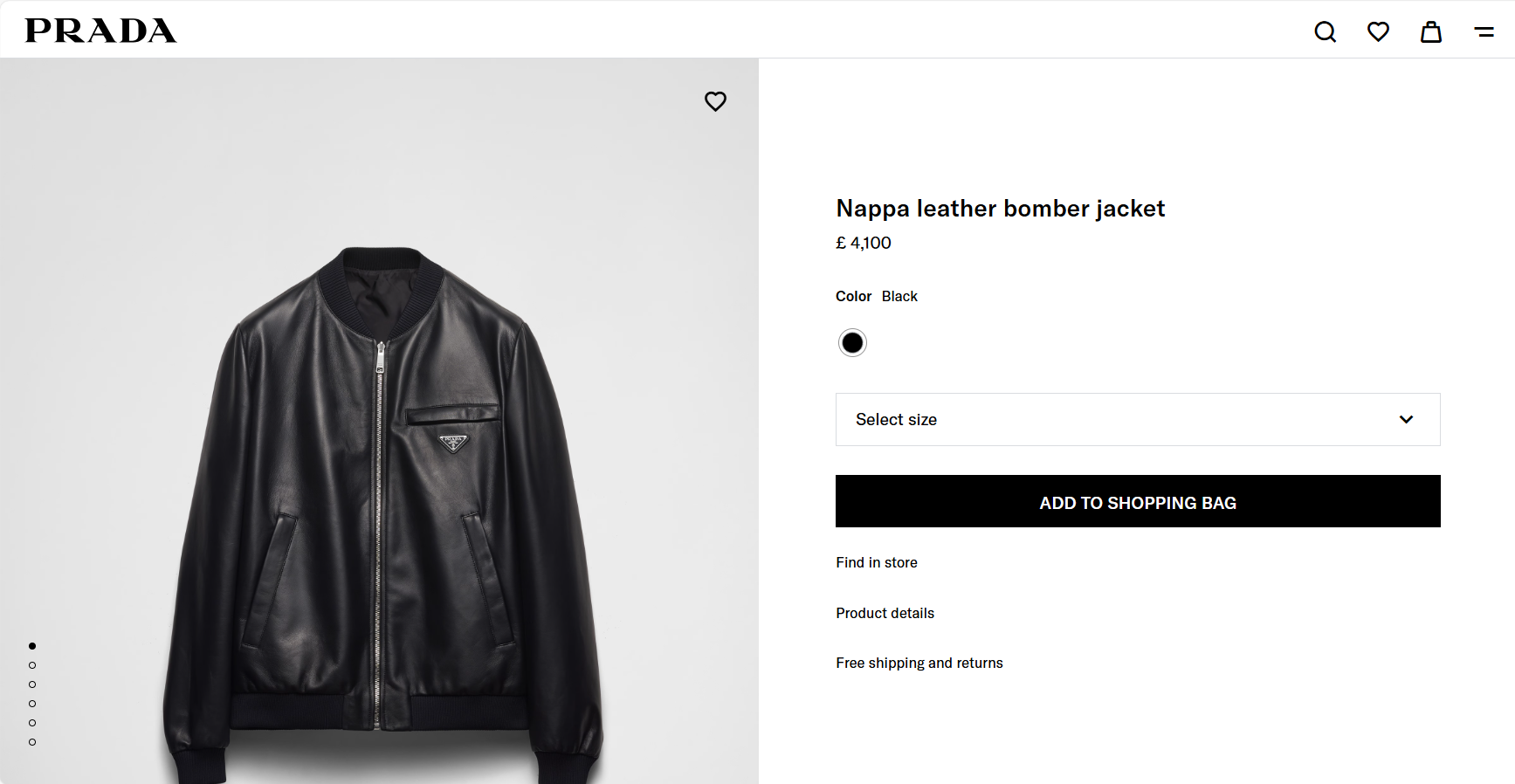Viewport: 1515px width, 784px height.
Task: Save jacket with heart icon on image
Action: 715,101
